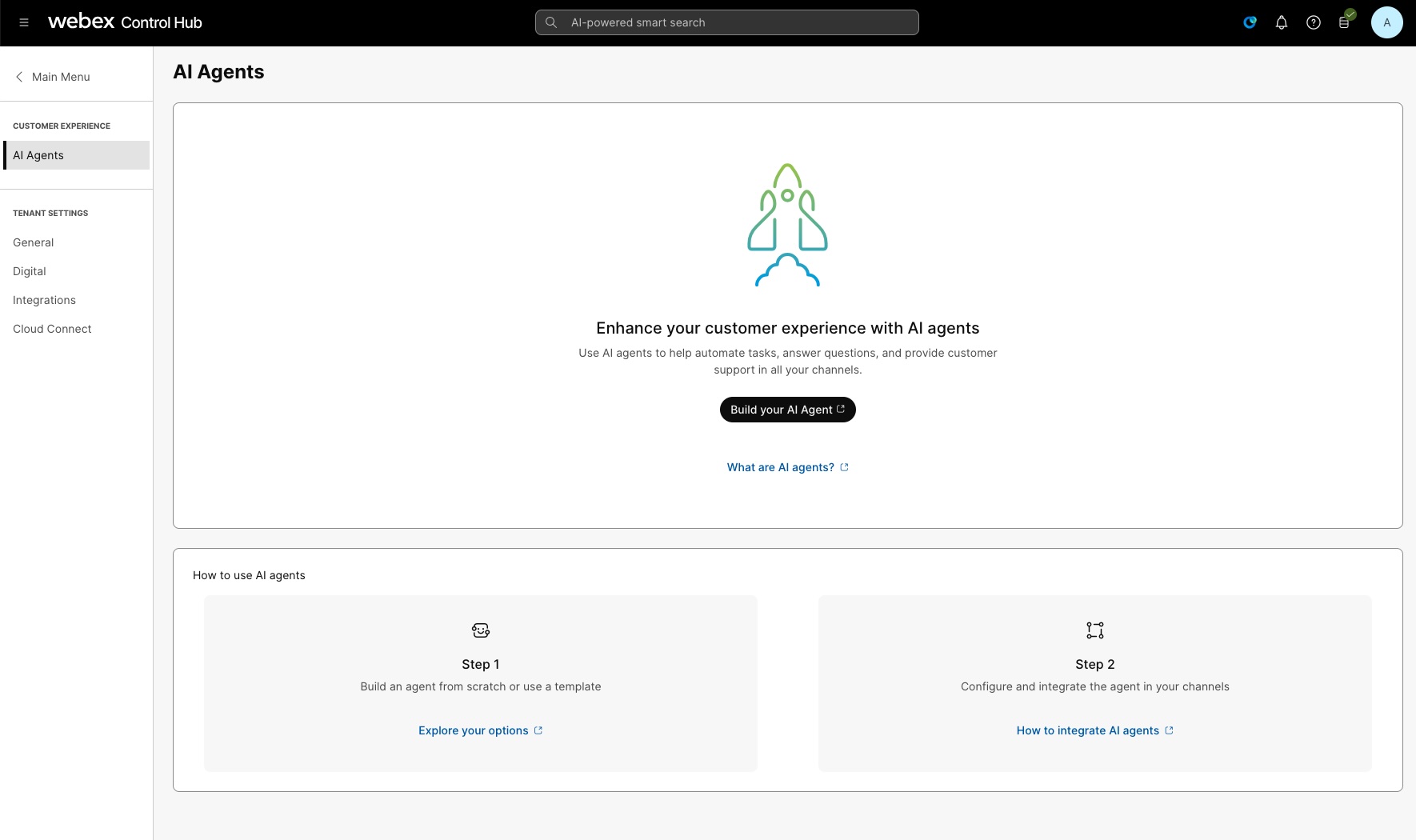1416x840 pixels.
Task: Open the notifications bell
Action: (x=1282, y=22)
